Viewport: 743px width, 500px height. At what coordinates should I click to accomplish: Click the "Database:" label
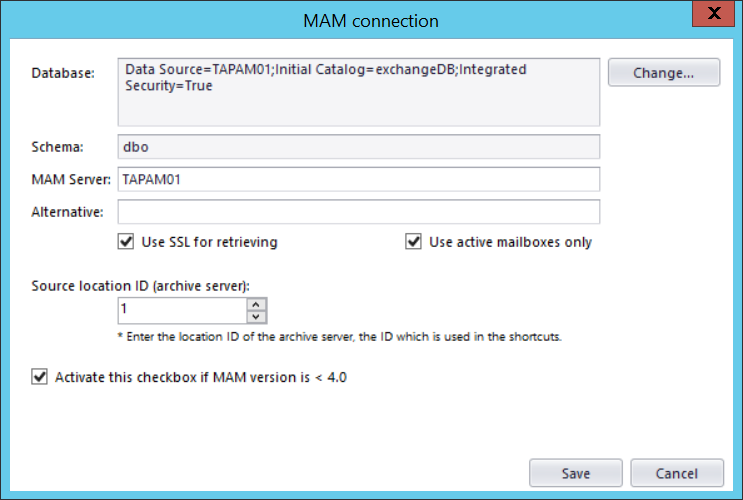64,73
